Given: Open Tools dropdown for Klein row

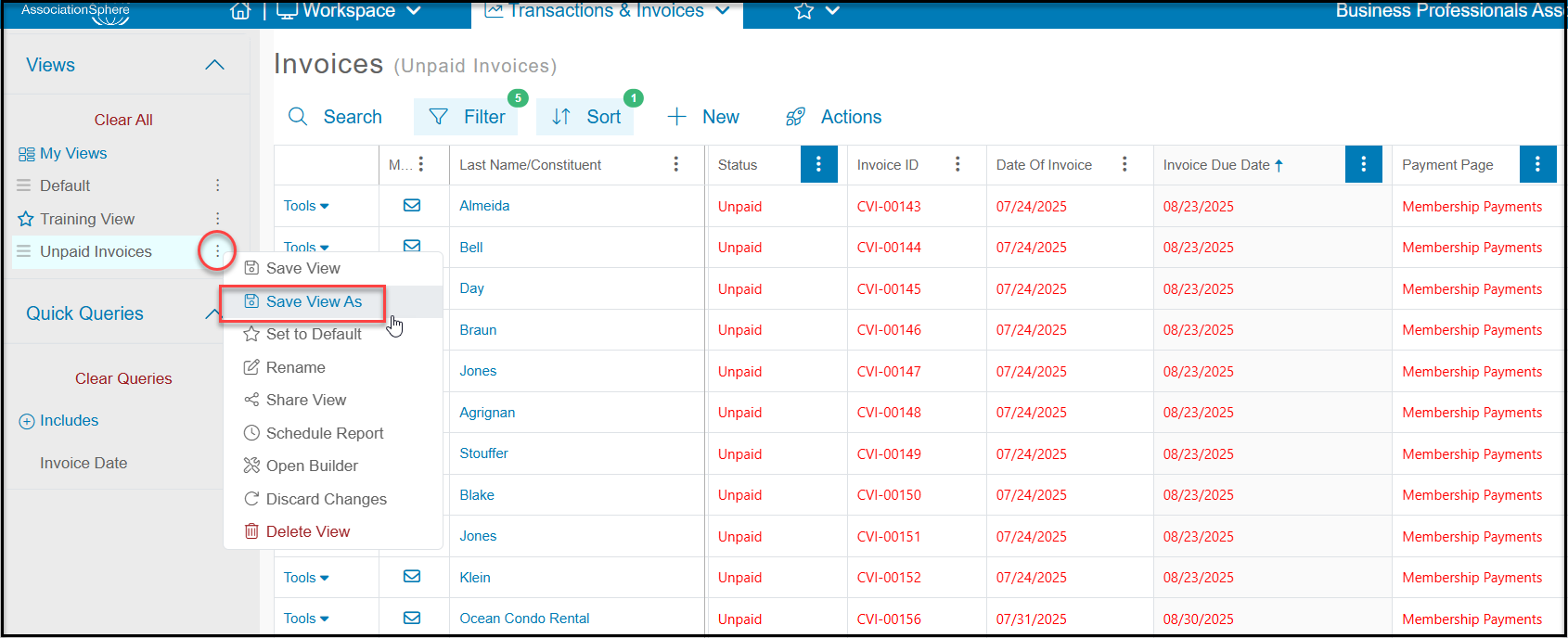Looking at the screenshot, I should click(306, 578).
